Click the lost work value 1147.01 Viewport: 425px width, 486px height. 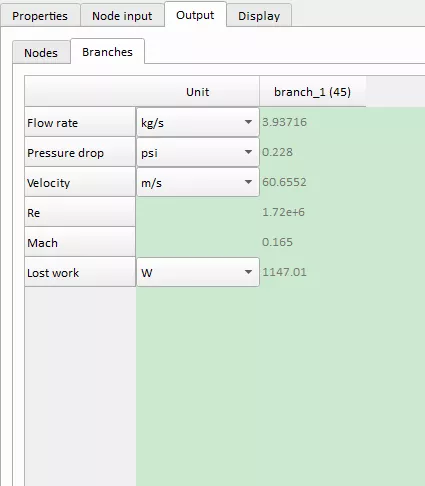click(284, 272)
